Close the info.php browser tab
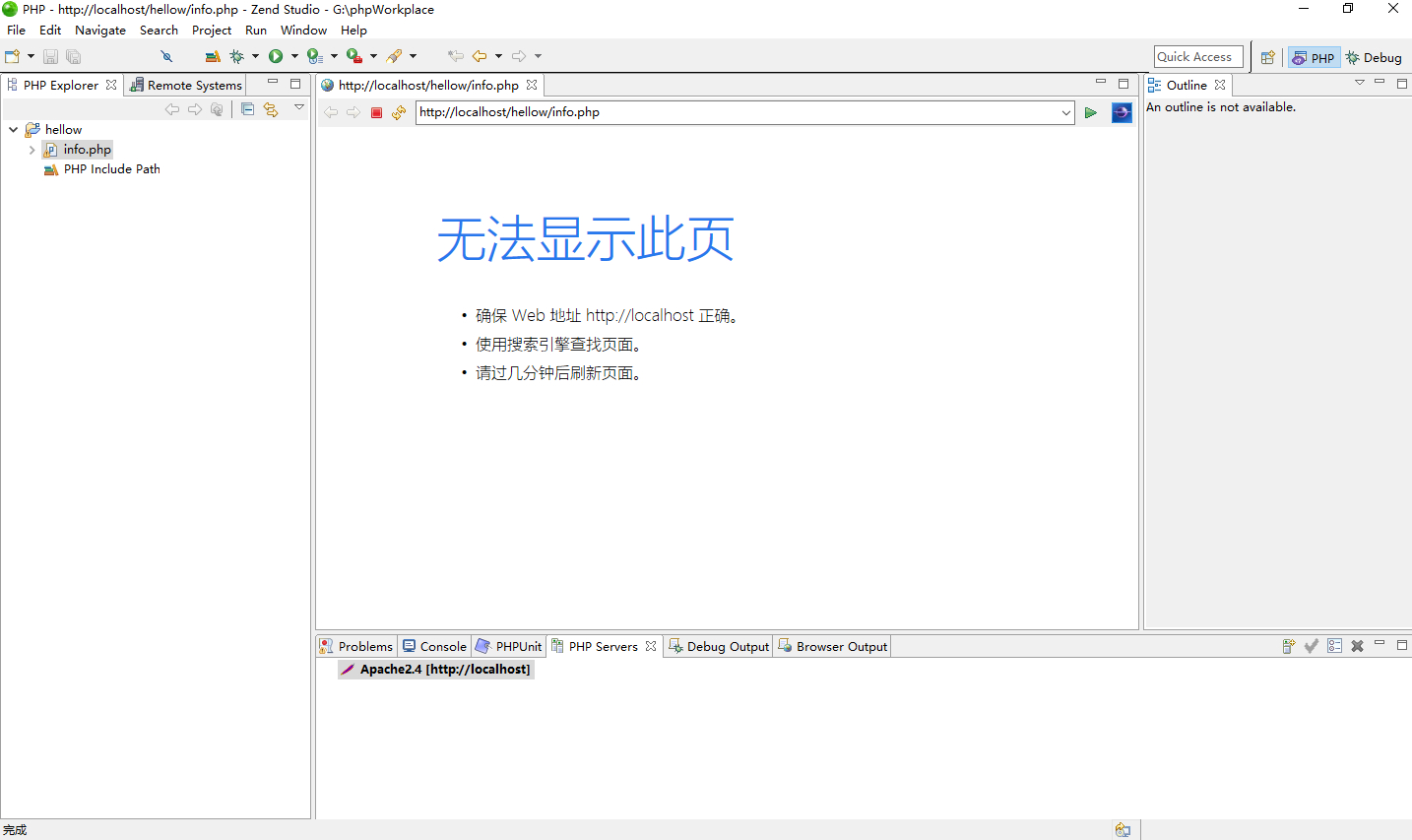Screen dimensions: 1412x840 coord(532,86)
